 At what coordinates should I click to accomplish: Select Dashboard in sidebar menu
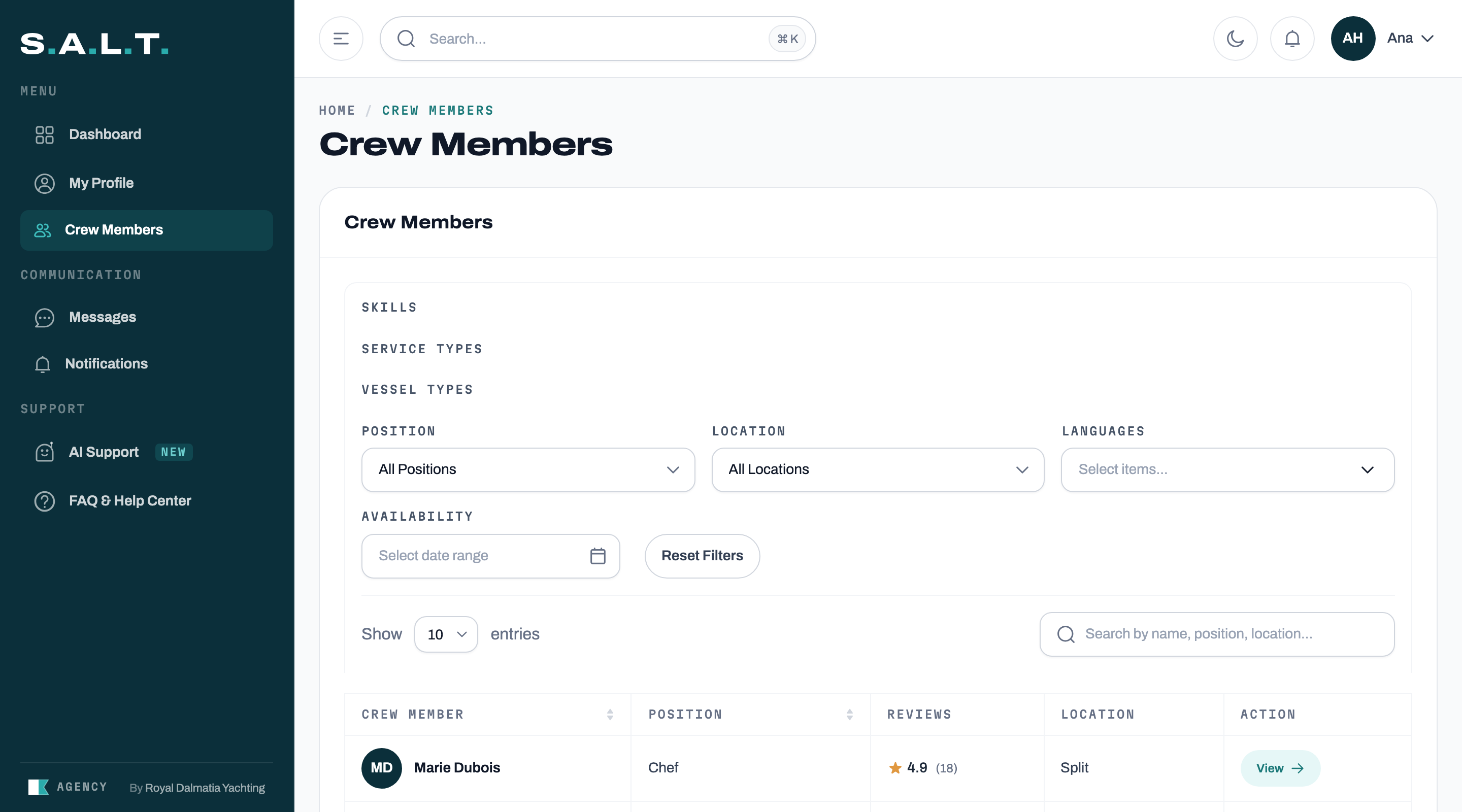pos(146,134)
